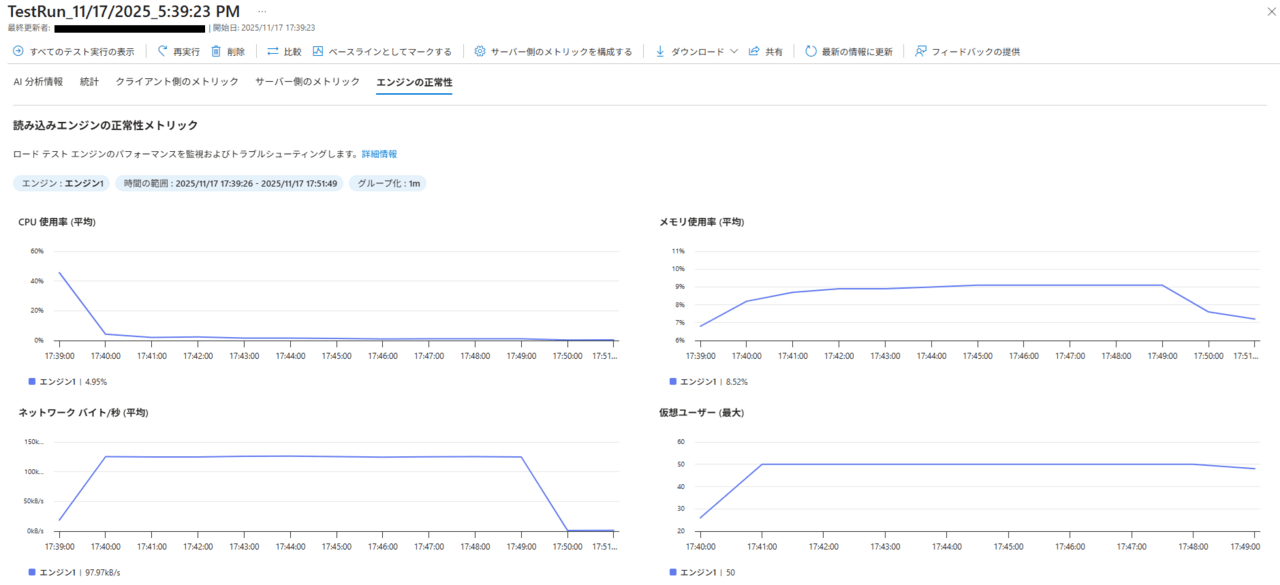Click the 共有 (share) icon
The width and height of the screenshot is (1280, 585).
tap(754, 51)
